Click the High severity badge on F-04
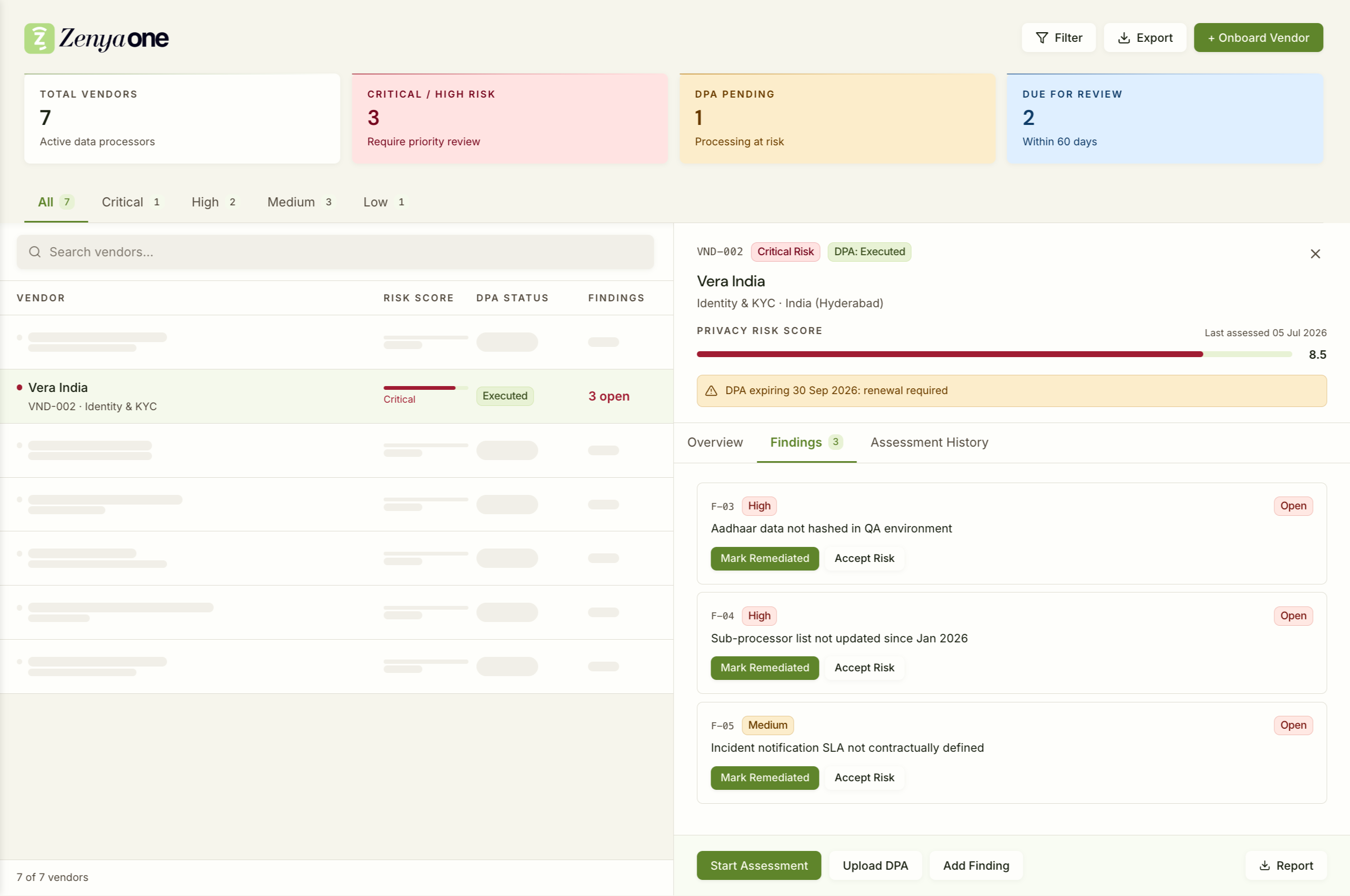 758,616
